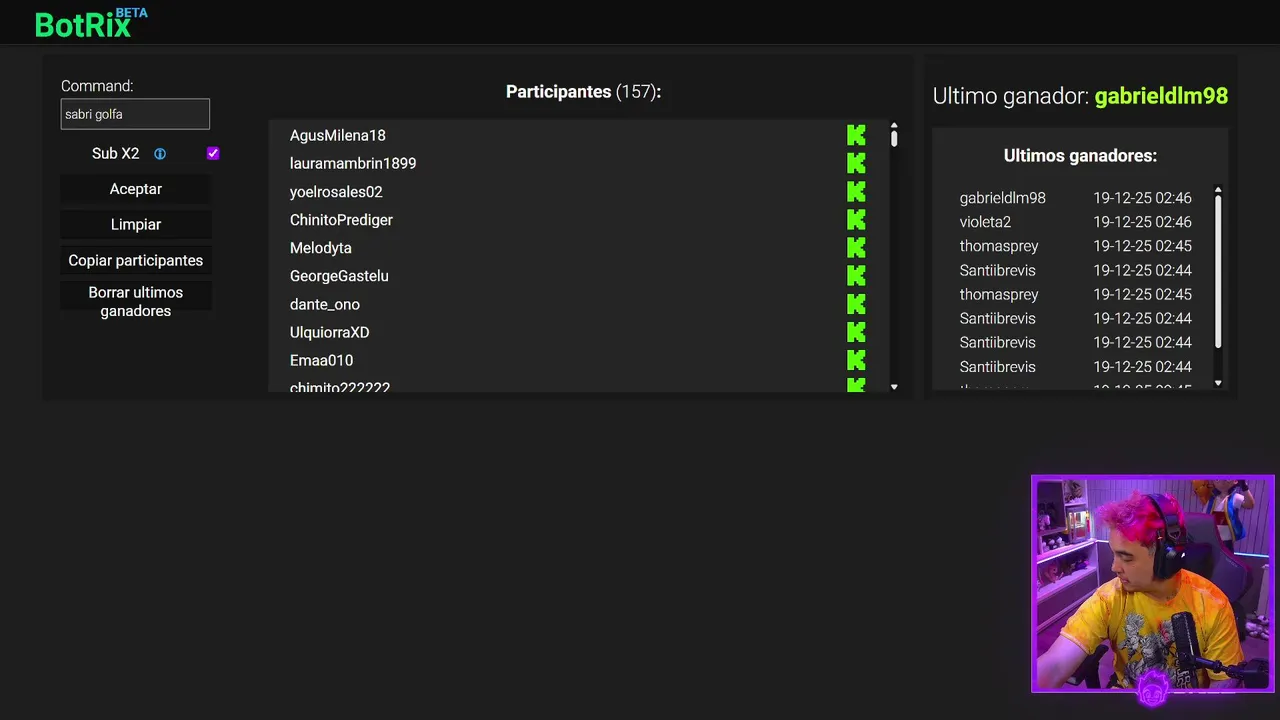Image resolution: width=1280 pixels, height=720 pixels.
Task: Click Copiar participantes button
Action: (136, 260)
